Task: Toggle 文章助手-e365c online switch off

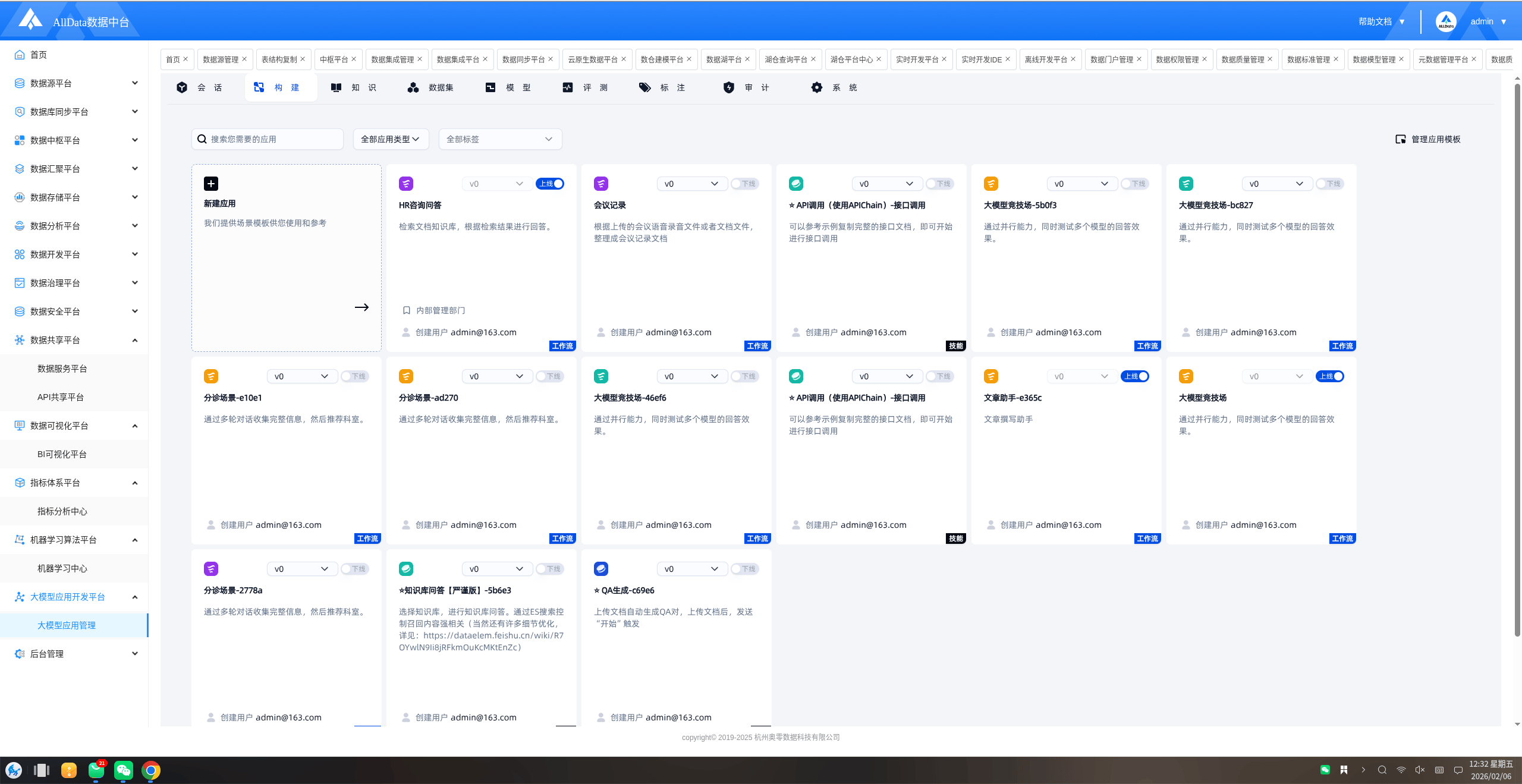Action: point(1135,376)
